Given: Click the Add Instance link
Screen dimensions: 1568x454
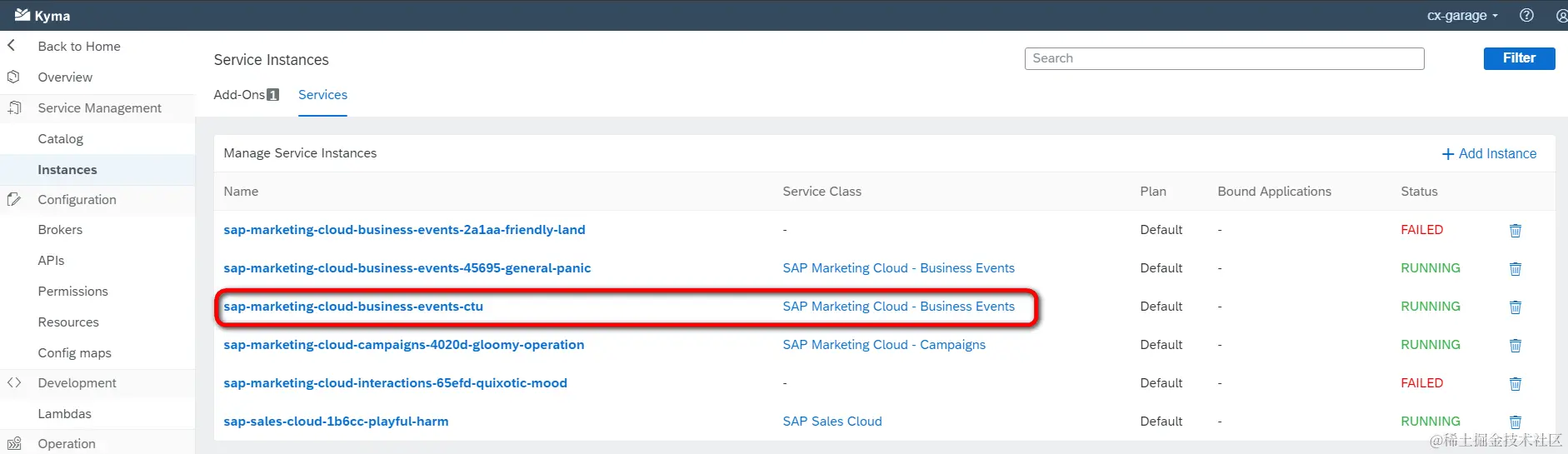Looking at the screenshot, I should tap(1489, 154).
